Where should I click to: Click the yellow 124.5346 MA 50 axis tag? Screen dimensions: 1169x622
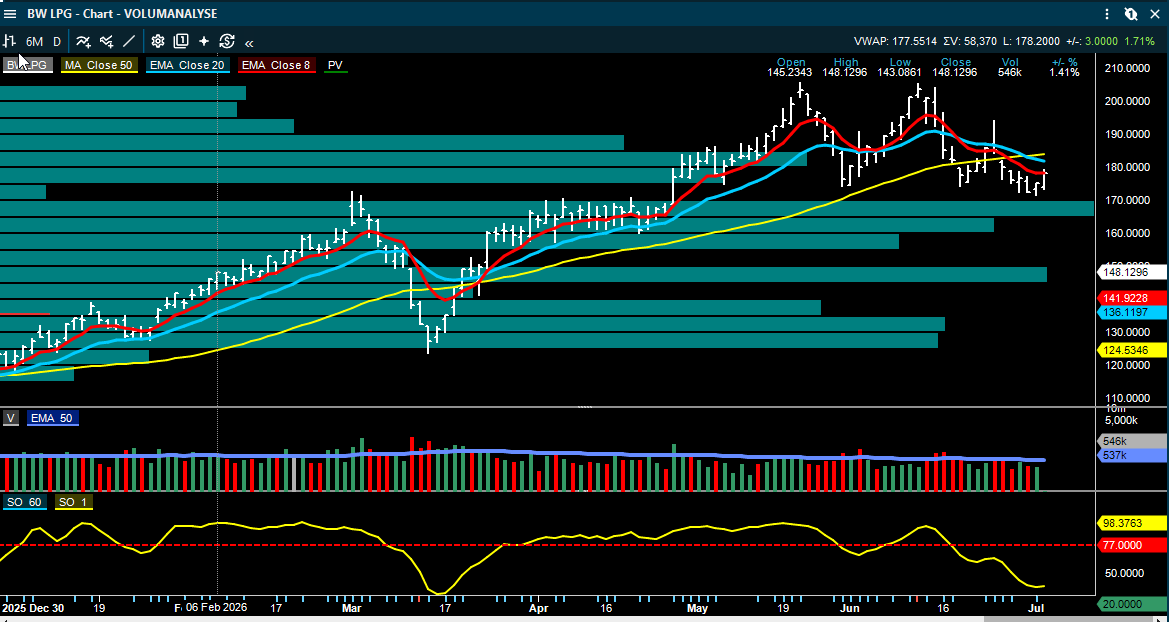coord(1132,349)
